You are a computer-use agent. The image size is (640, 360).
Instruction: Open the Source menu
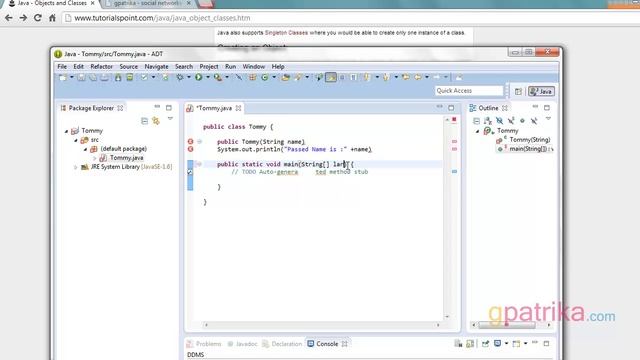(x=129, y=67)
